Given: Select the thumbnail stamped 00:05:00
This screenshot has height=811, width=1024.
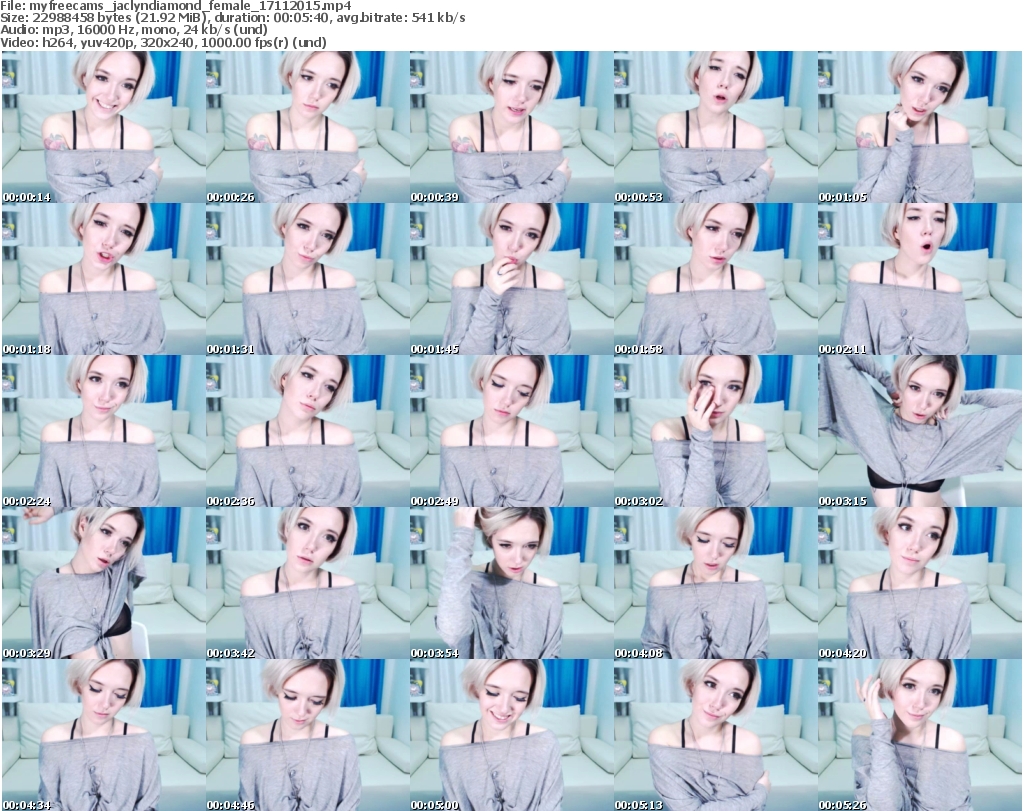Looking at the screenshot, I should point(511,735).
